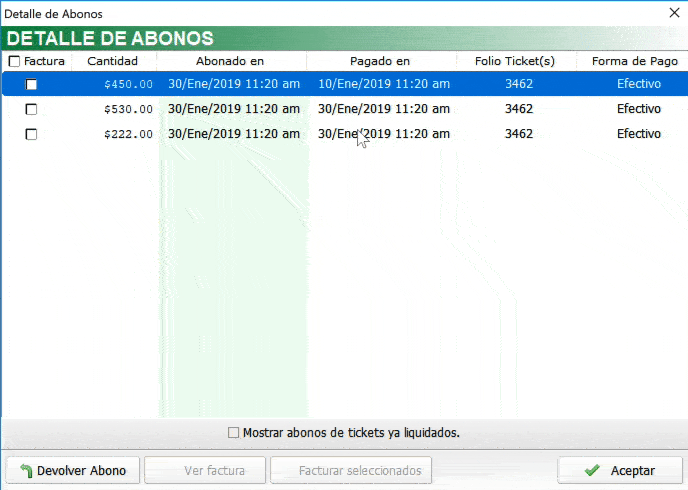Image resolution: width=688 pixels, height=490 pixels.
Task: Click the Devolver Abono button
Action: point(73,470)
